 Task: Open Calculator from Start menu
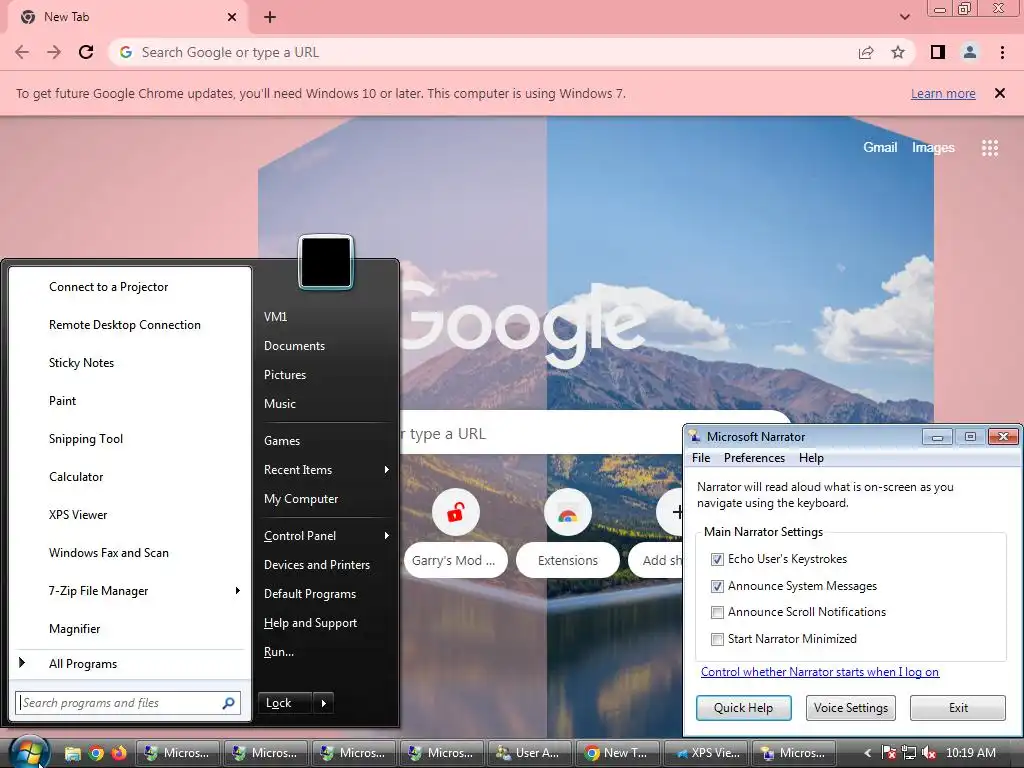(129, 477)
